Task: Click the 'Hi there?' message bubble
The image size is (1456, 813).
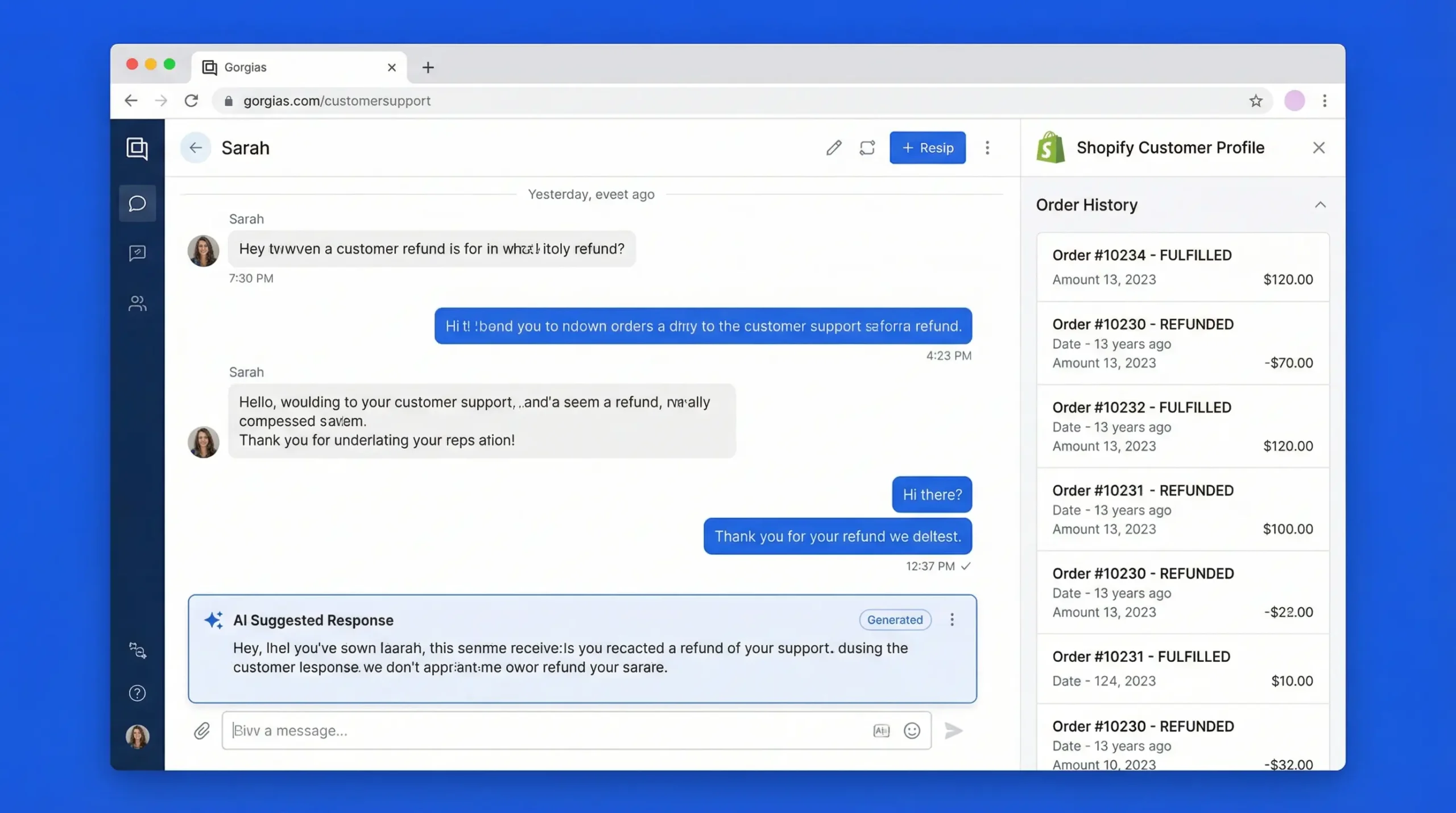Action: point(932,494)
